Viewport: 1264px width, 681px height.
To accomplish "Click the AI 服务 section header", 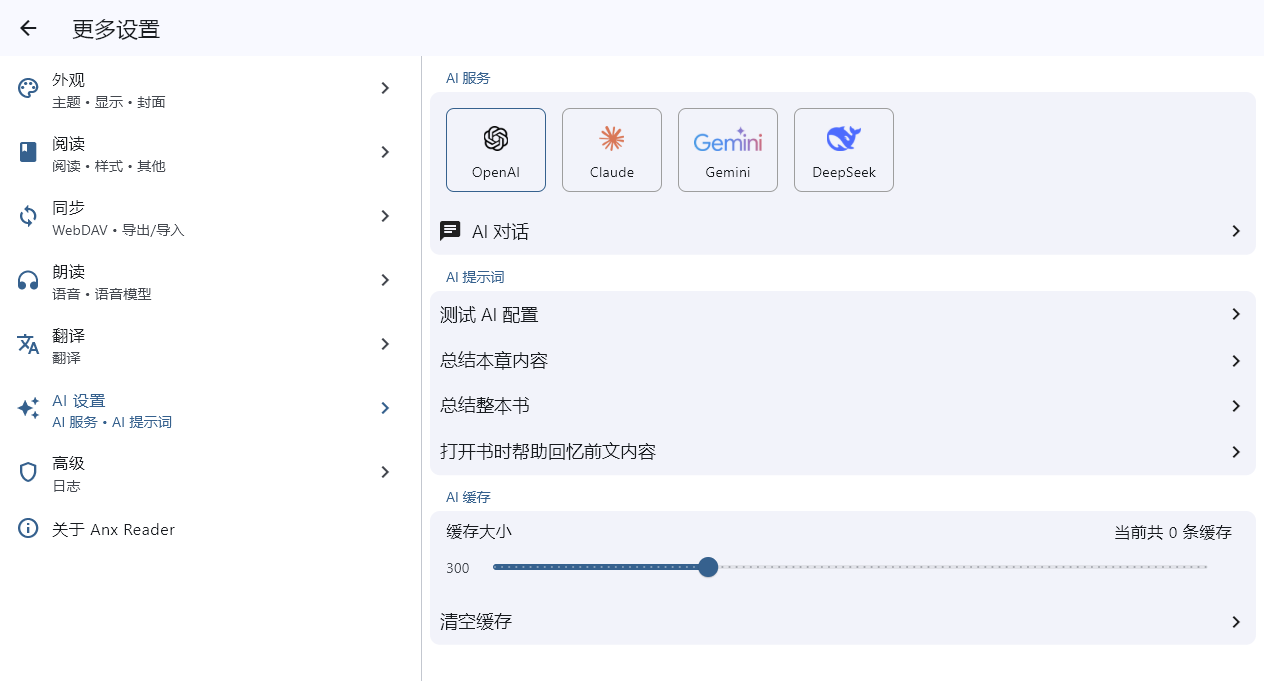I will tap(468, 78).
